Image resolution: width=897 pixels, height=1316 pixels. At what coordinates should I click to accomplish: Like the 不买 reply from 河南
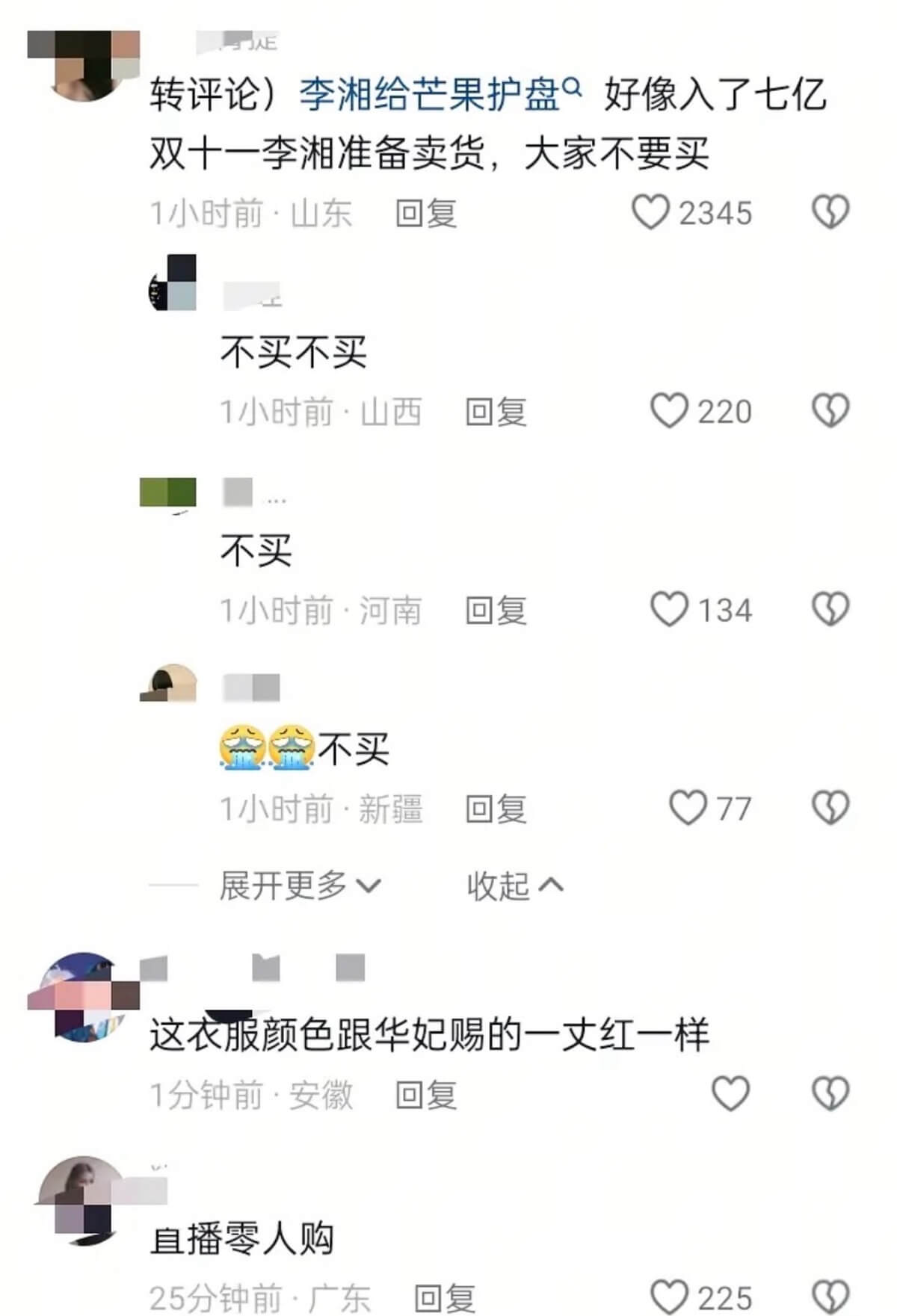pyautogui.click(x=669, y=610)
